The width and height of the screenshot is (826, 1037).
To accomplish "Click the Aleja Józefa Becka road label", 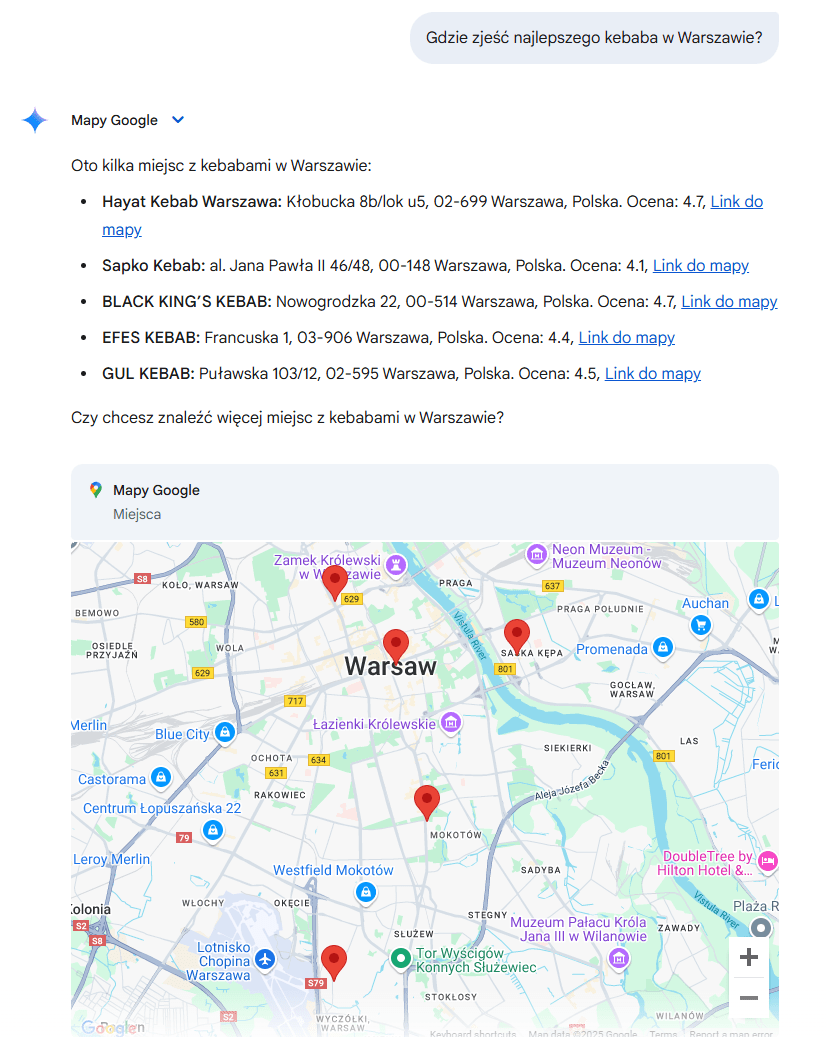I will pos(571,780).
